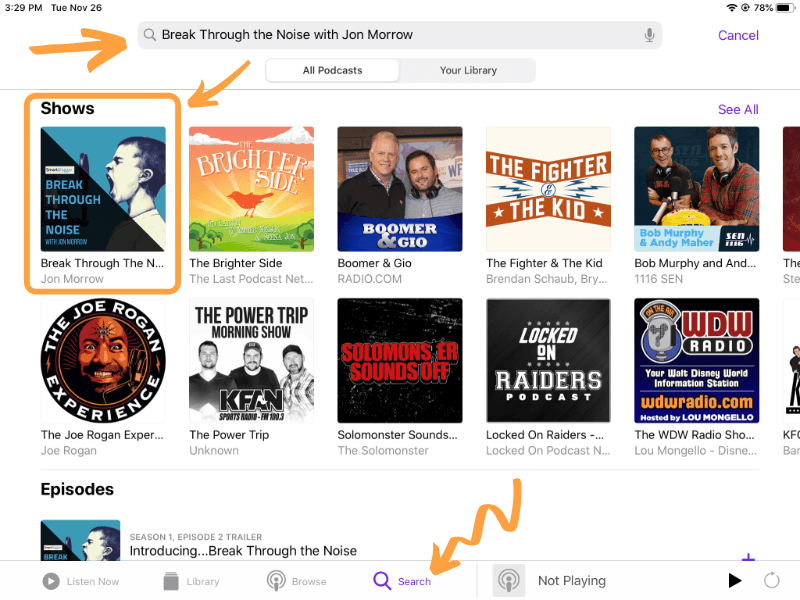This screenshot has height=600, width=800.
Task: Open Solomonster Sounds Off artwork
Action: [x=400, y=361]
